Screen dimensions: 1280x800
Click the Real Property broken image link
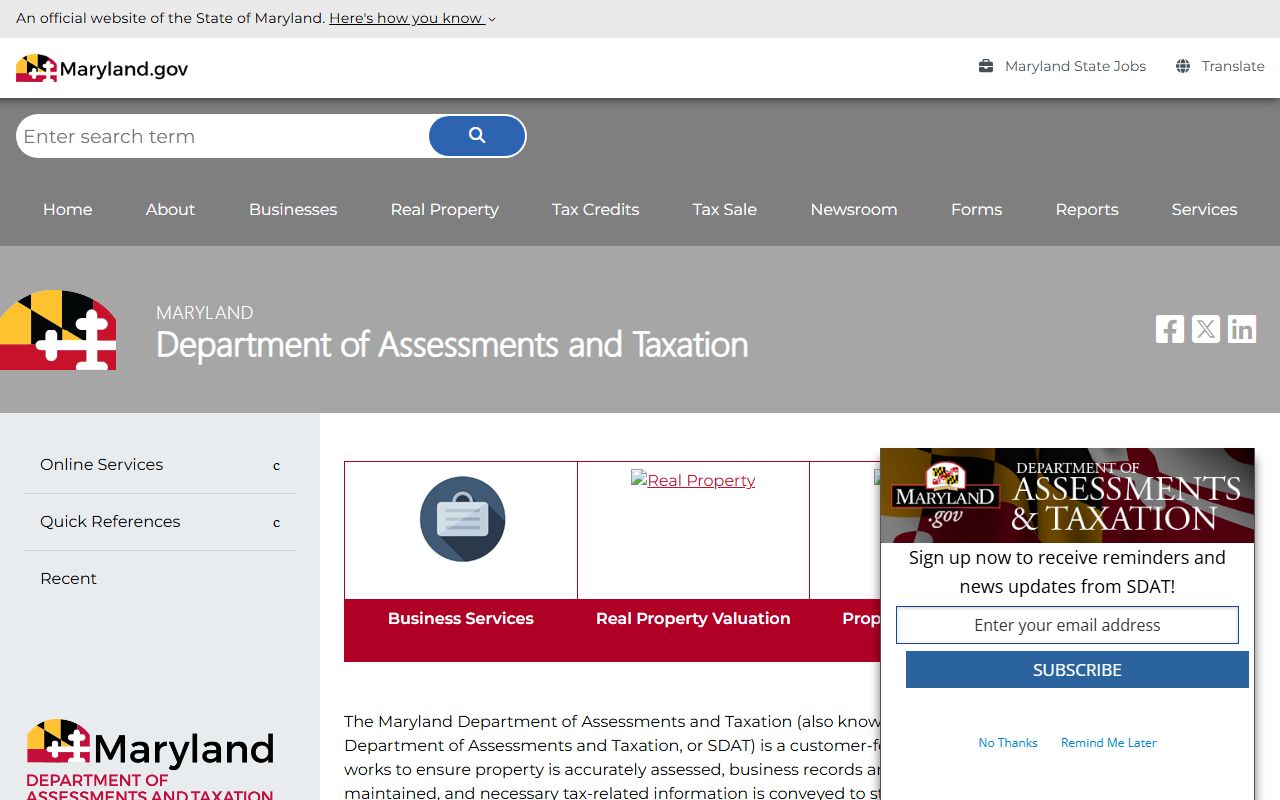coord(693,480)
